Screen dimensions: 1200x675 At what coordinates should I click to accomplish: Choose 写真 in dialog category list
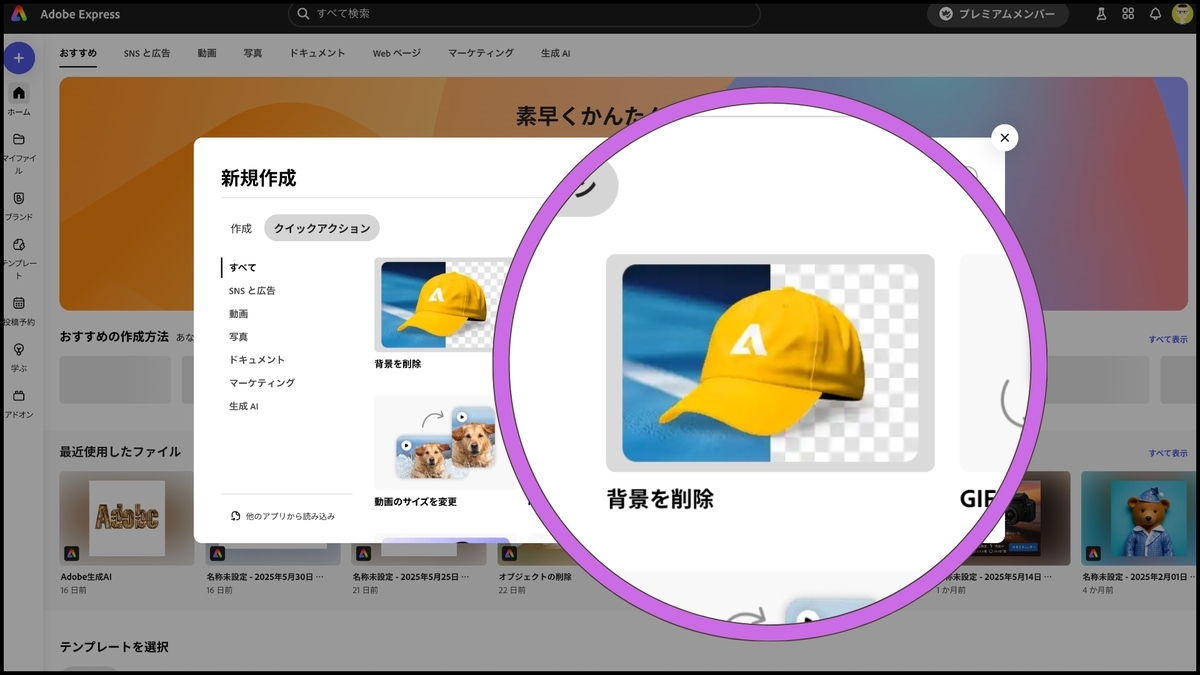tap(238, 337)
